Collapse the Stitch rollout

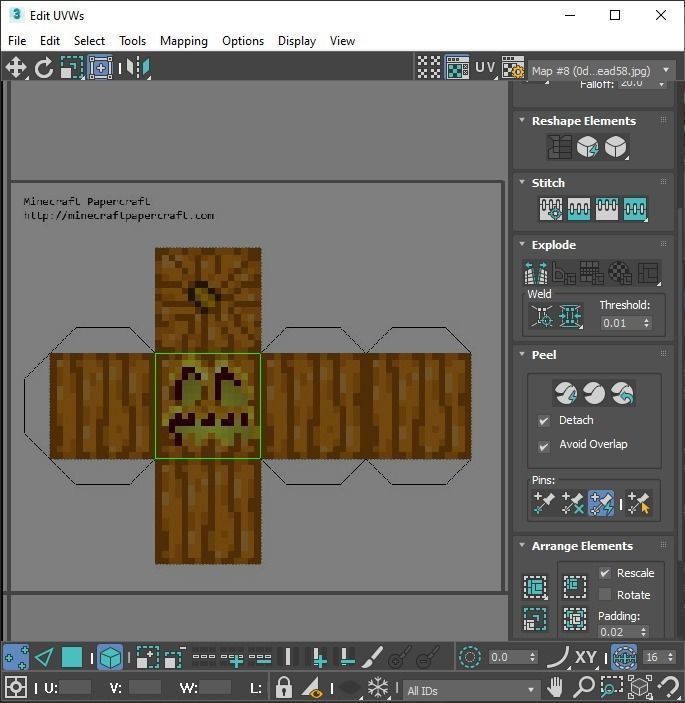[x=522, y=182]
